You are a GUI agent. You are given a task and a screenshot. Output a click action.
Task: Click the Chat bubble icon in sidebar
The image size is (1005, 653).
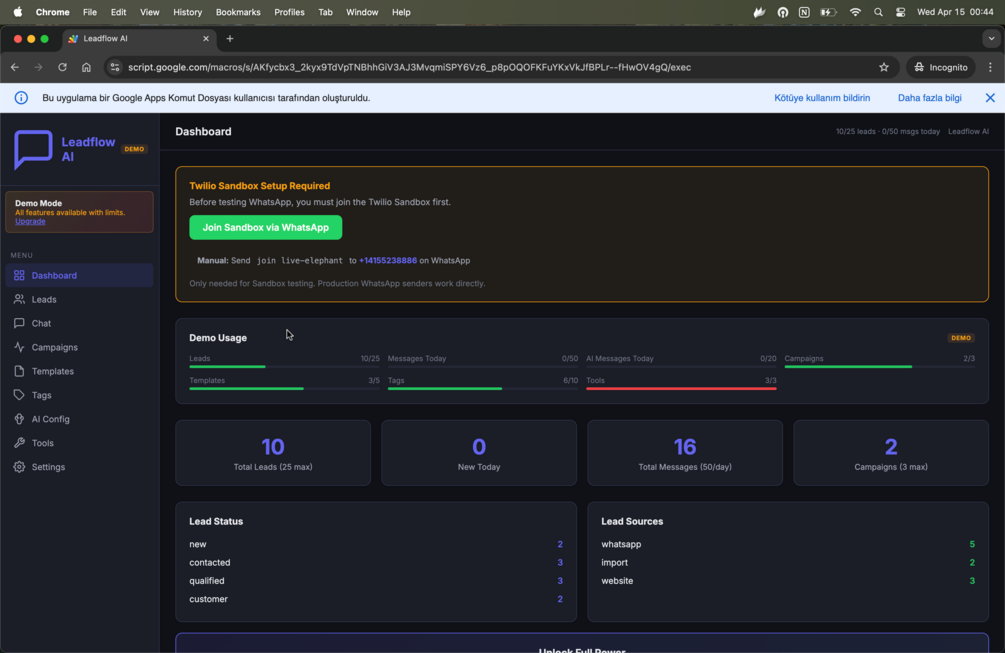[x=19, y=323]
